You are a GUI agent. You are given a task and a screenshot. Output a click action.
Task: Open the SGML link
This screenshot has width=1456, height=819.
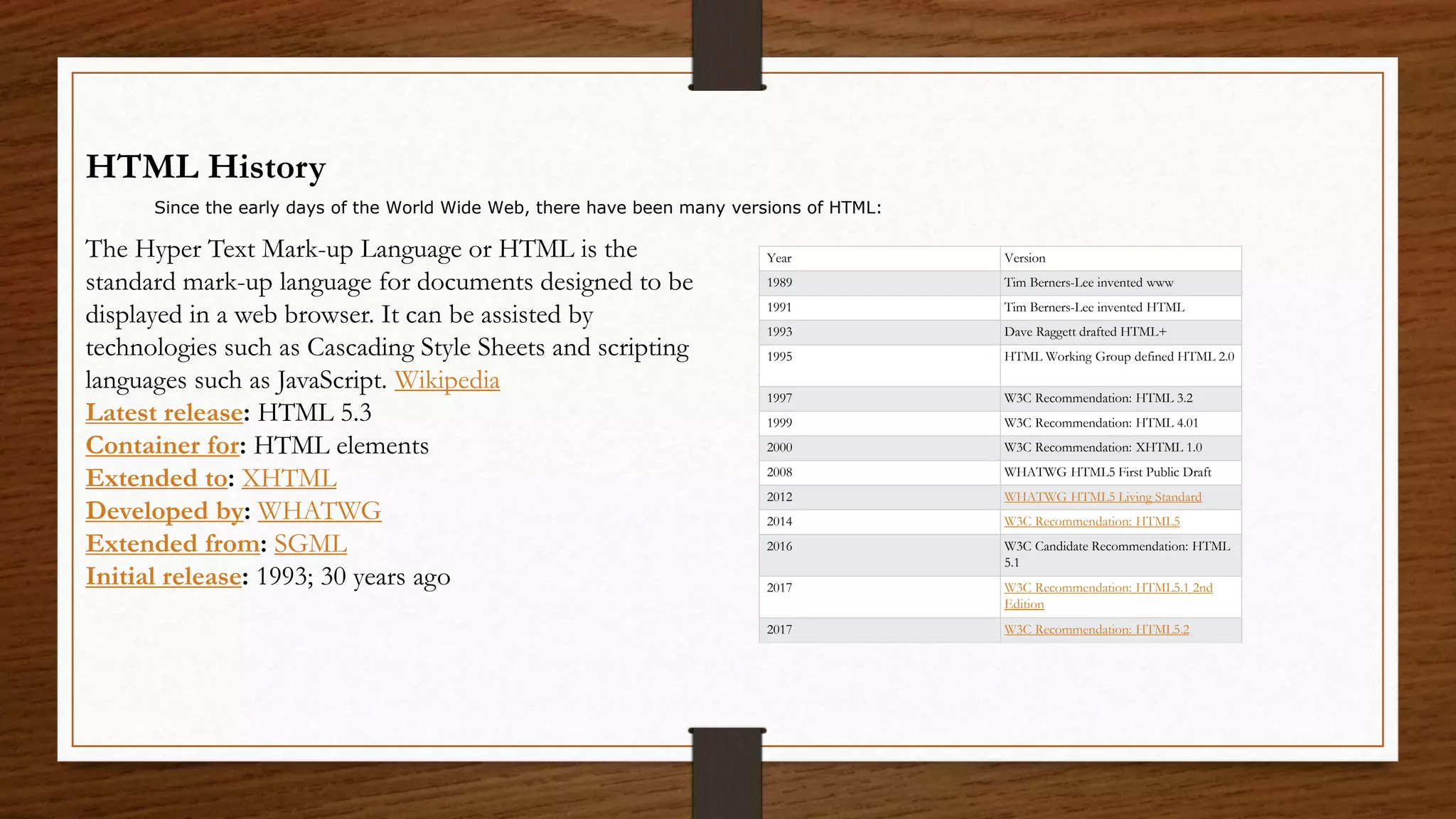pos(311,544)
